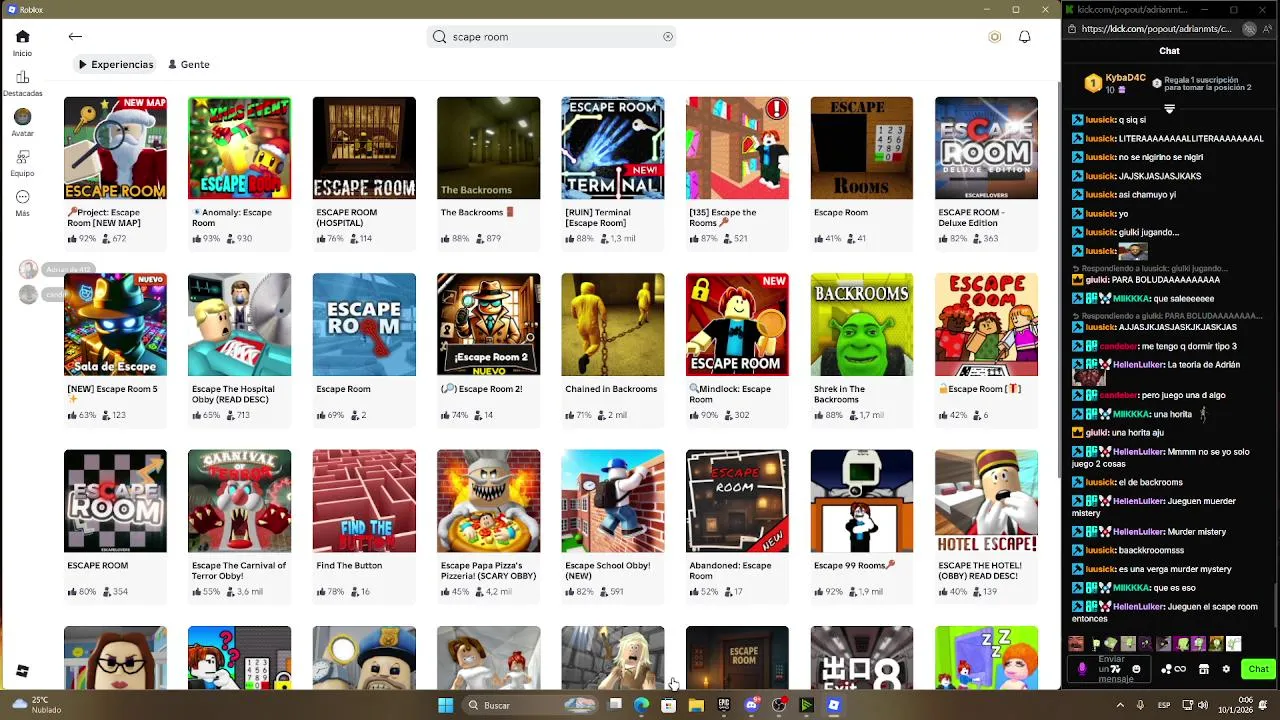The image size is (1280, 720).
Task: Open emoji picker in Kick chat
Action: (1136, 669)
